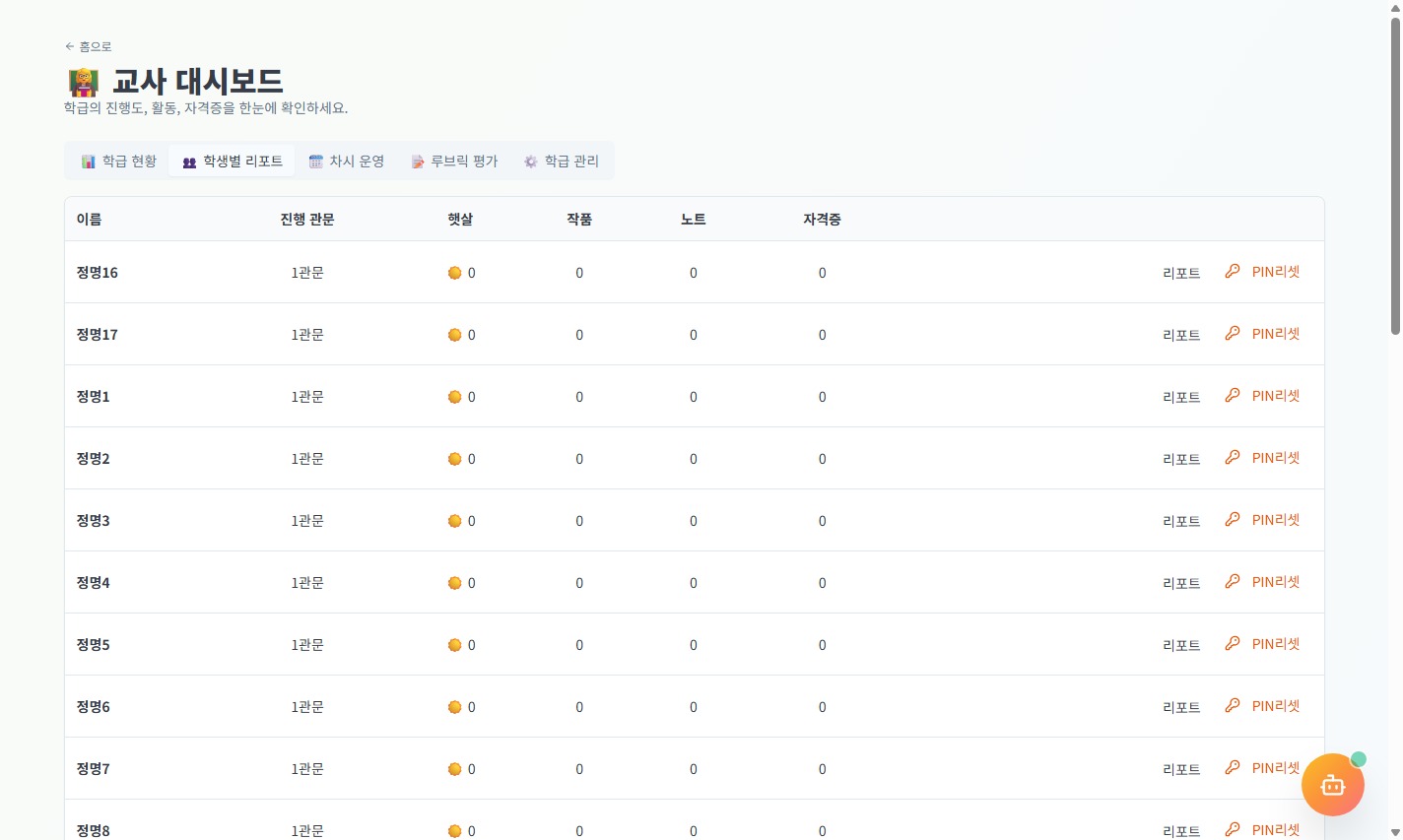The image size is (1403, 840).
Task: Select the student name 정명3
Action: [x=94, y=521]
